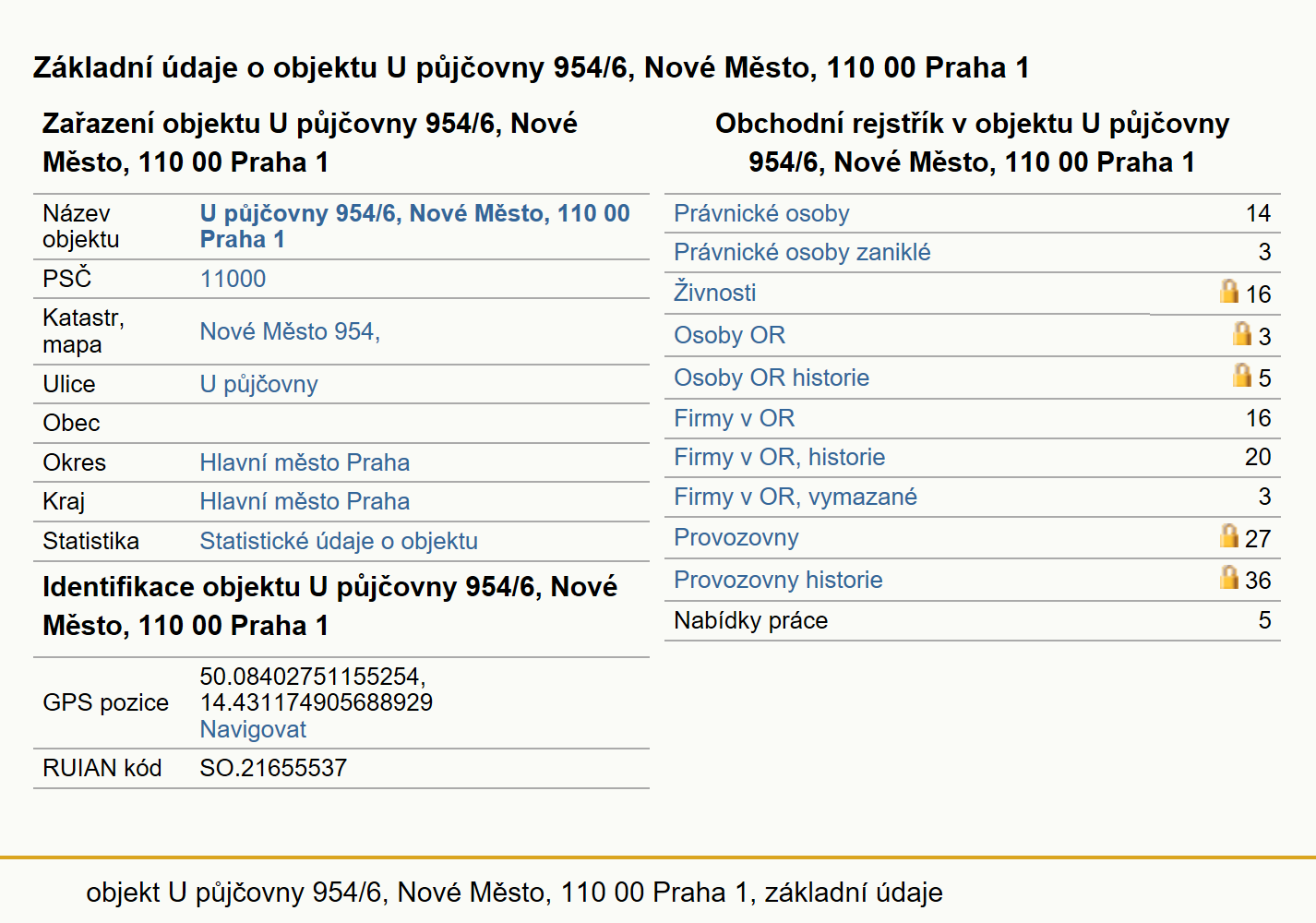Click the U půjčovny street link

[x=258, y=384]
